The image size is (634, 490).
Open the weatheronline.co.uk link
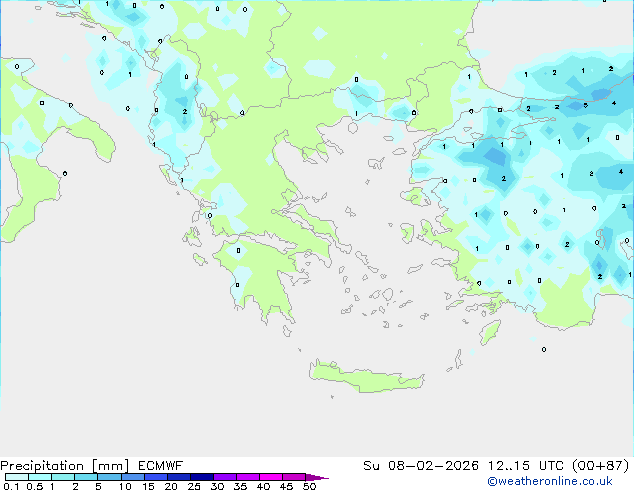(550, 481)
